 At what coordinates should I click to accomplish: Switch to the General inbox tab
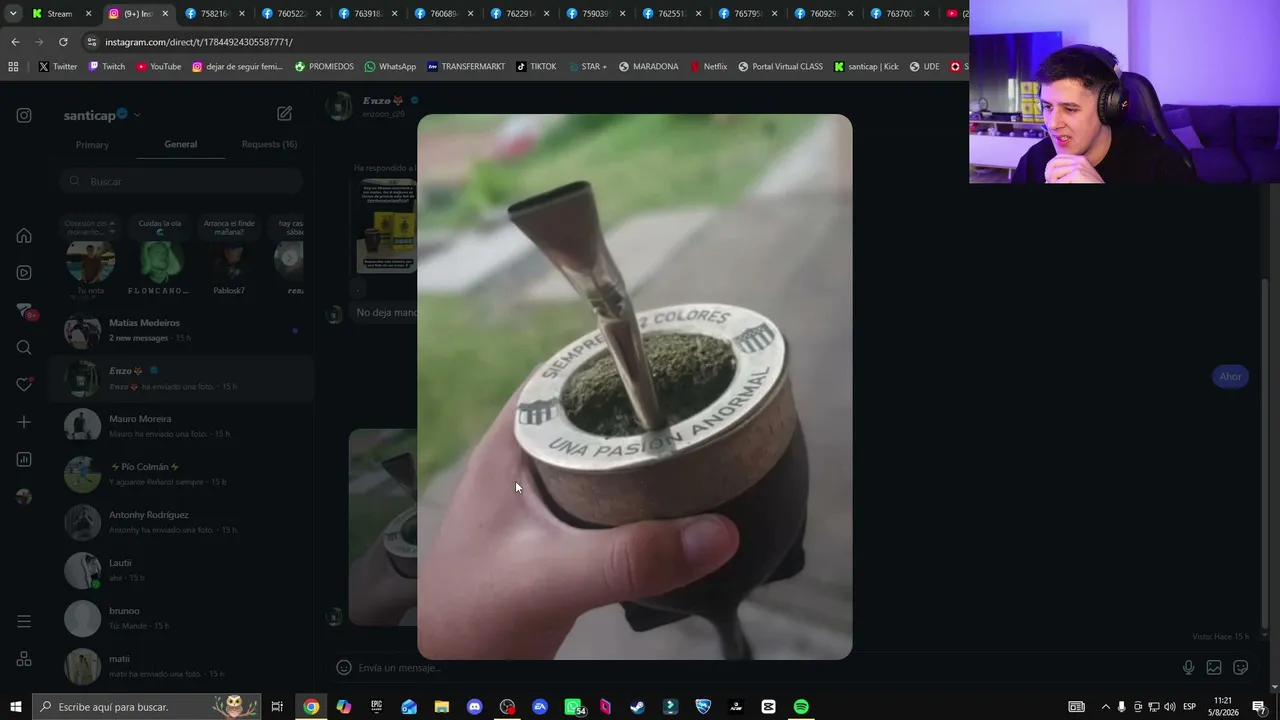click(181, 144)
